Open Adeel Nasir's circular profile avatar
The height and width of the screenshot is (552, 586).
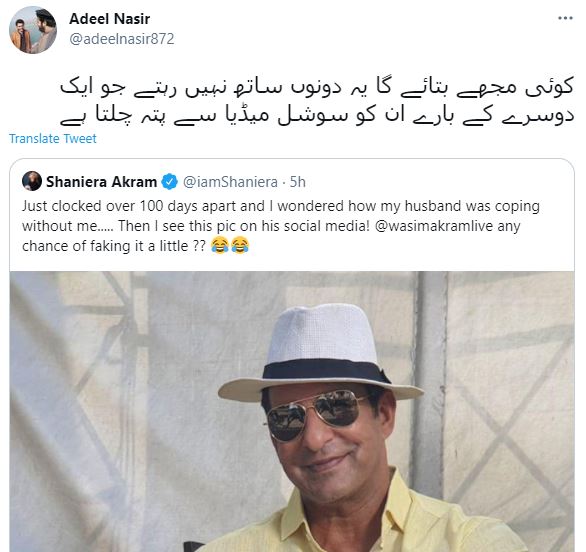pos(33,30)
